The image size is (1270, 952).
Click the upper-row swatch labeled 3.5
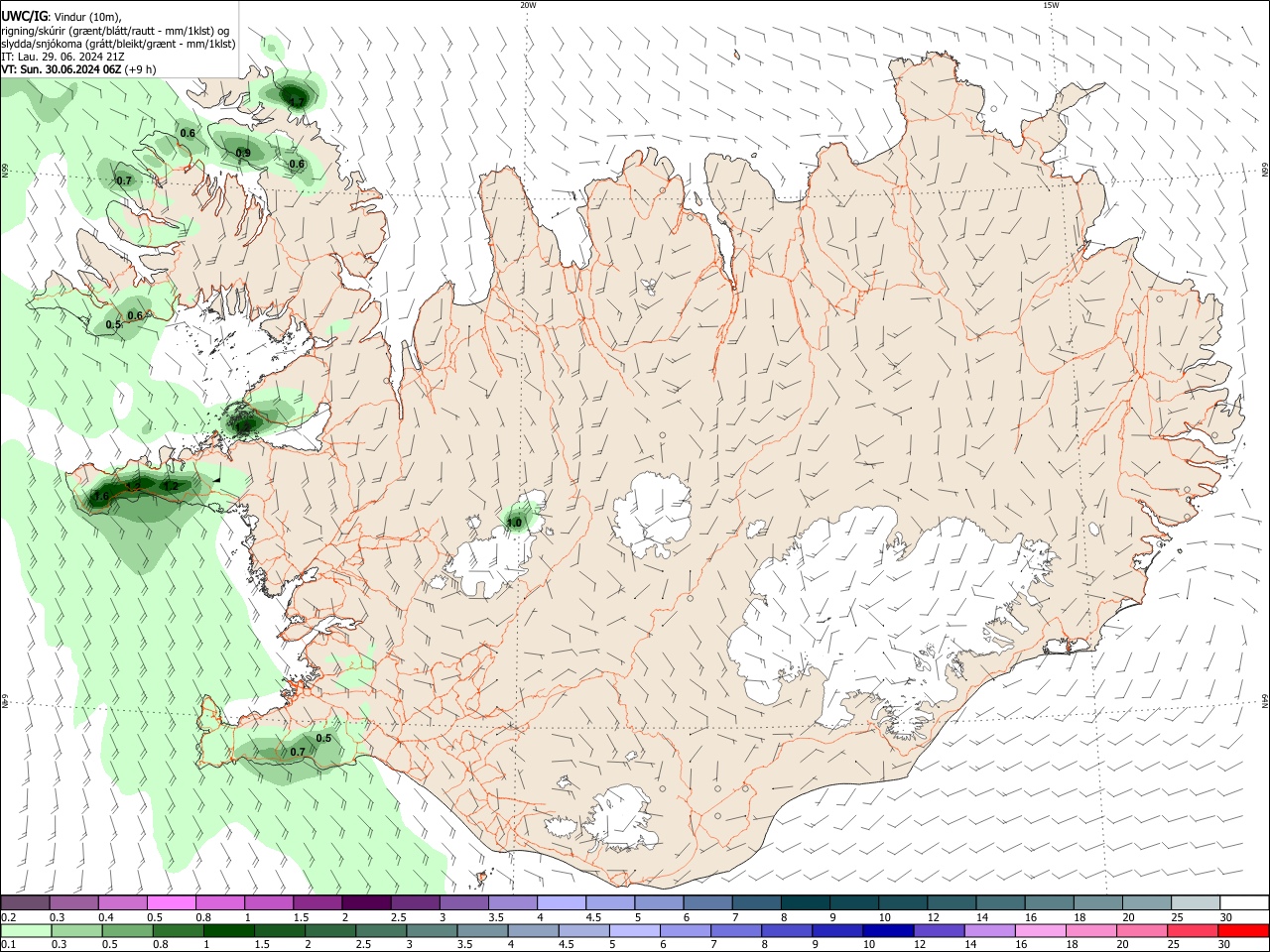tap(512, 902)
